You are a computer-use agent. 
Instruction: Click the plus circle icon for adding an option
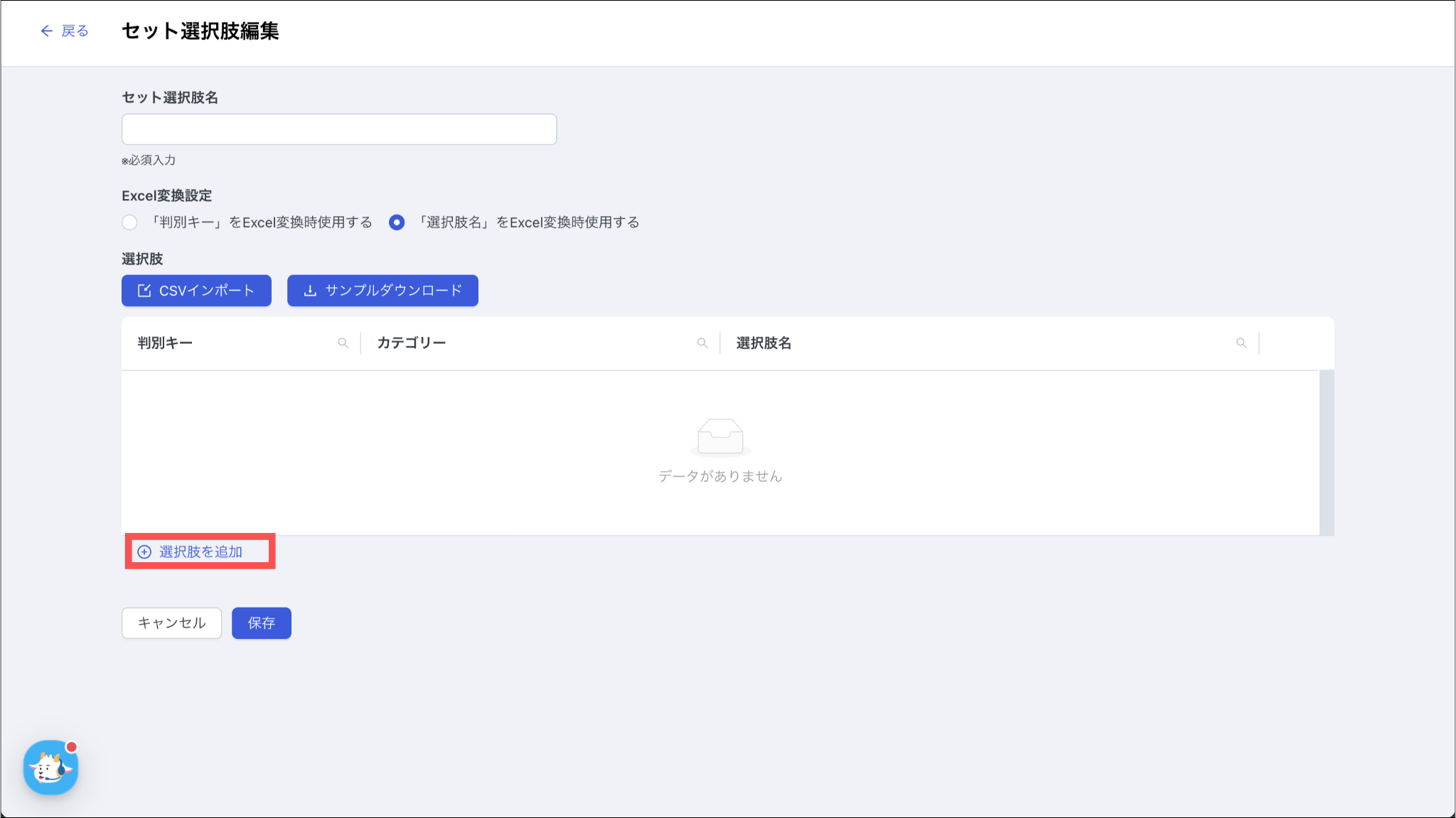pyautogui.click(x=144, y=552)
